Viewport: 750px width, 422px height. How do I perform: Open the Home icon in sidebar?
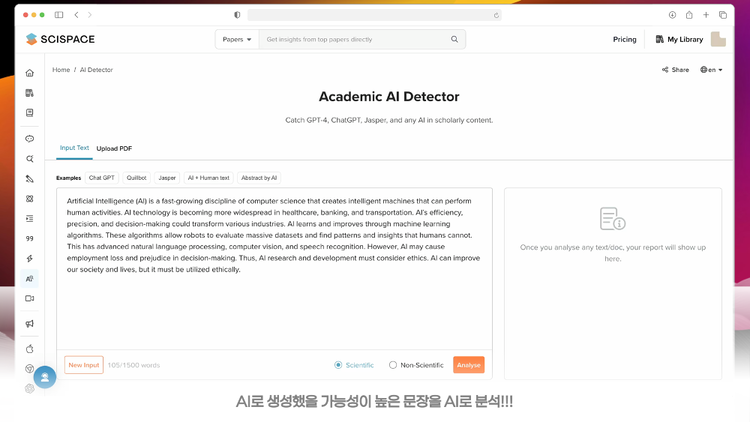click(x=30, y=73)
